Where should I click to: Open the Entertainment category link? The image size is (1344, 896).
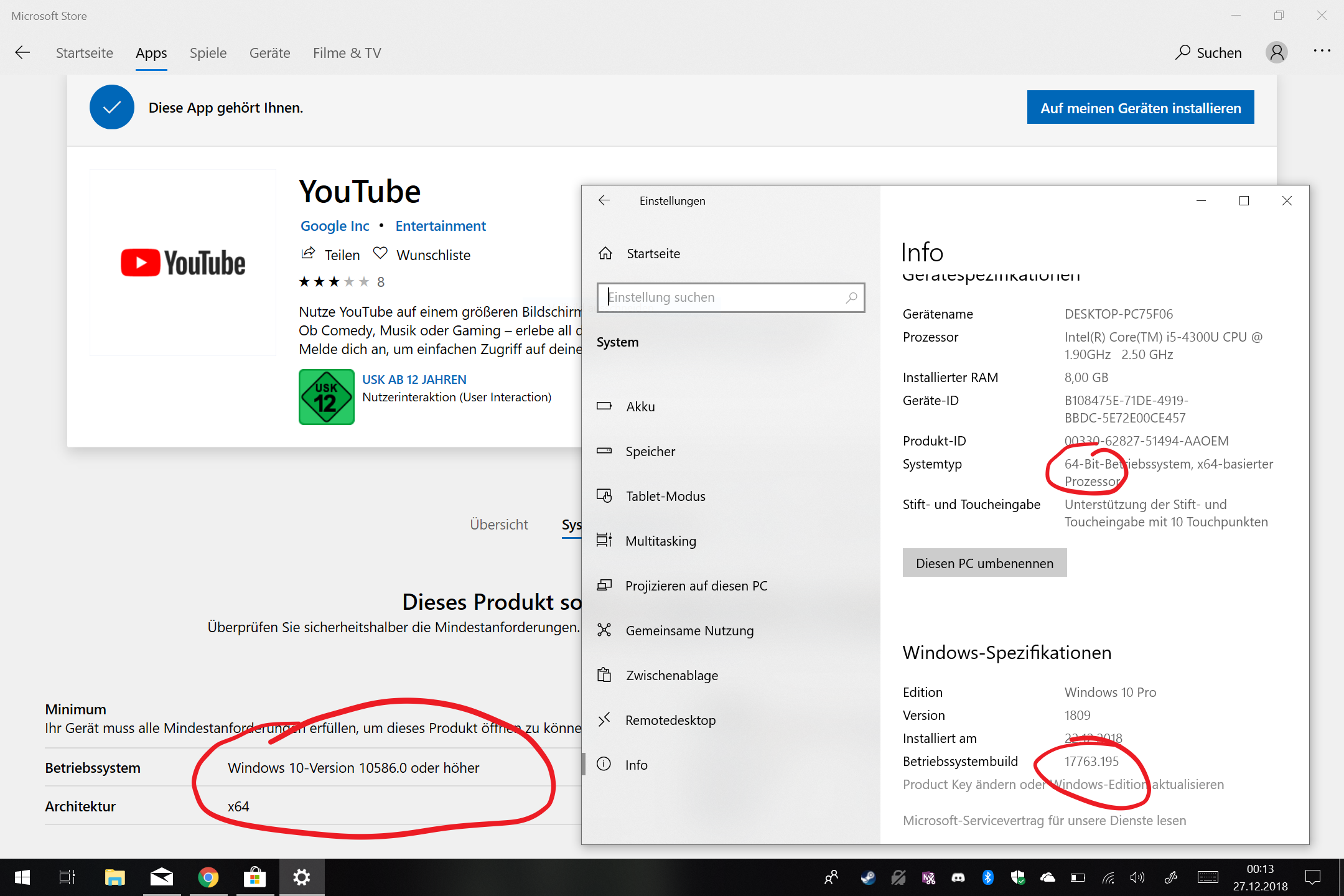pyautogui.click(x=441, y=226)
